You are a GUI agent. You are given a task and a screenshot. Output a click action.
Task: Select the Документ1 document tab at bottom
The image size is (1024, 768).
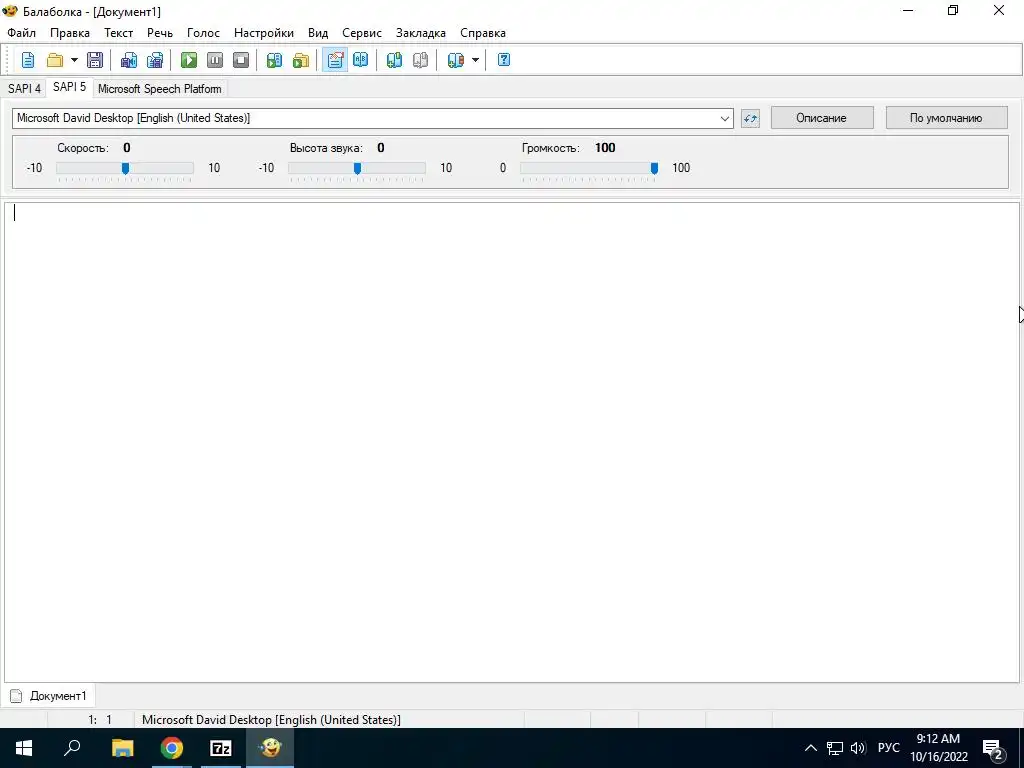point(48,696)
